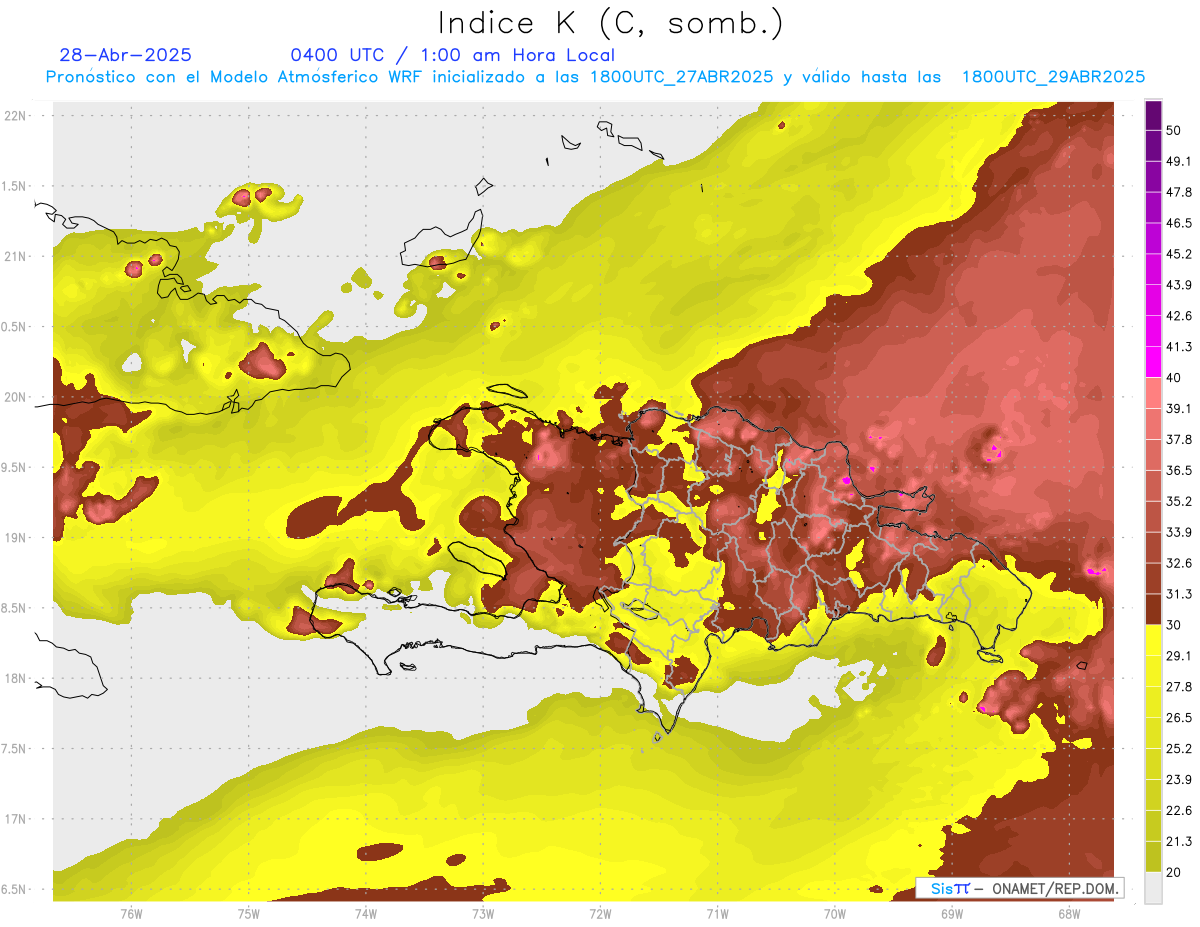Click the colorbar value 32.6
Screen dimensions: 1200x927
point(1178,563)
